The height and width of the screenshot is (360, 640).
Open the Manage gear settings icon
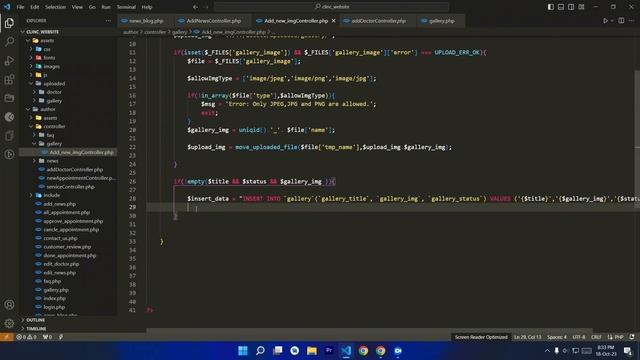click(9, 323)
